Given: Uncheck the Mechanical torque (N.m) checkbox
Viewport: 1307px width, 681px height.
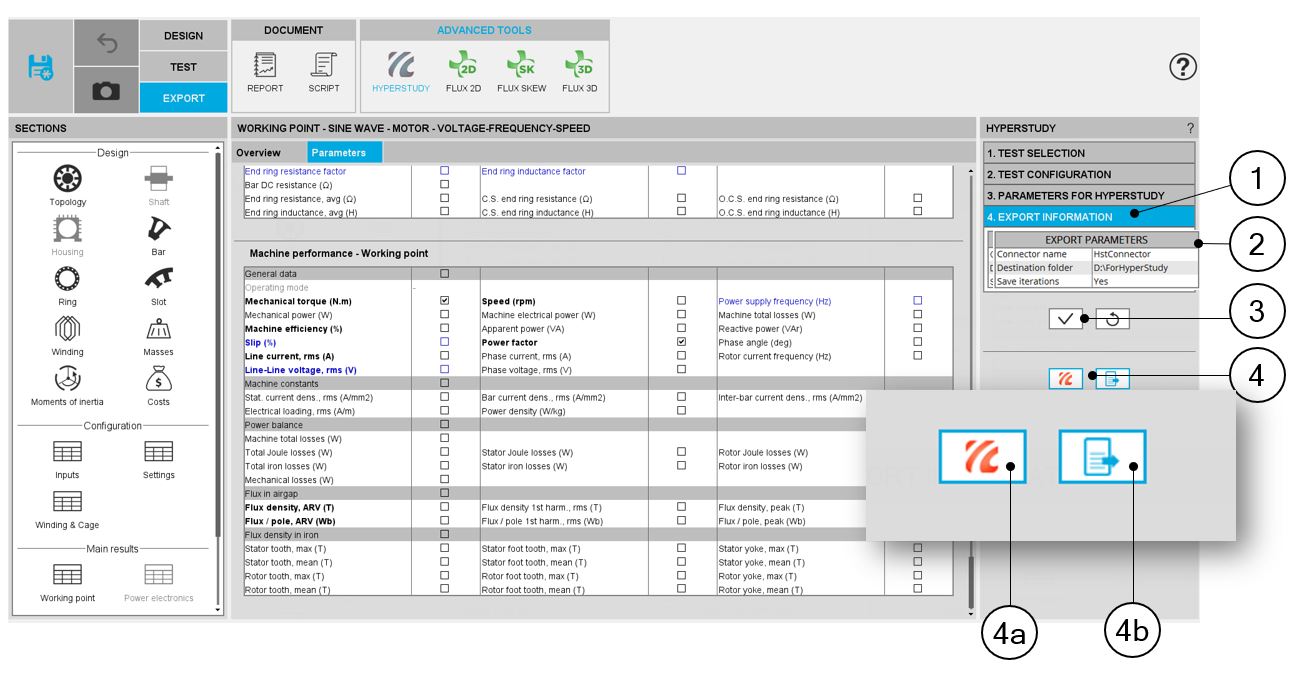Looking at the screenshot, I should [x=445, y=301].
